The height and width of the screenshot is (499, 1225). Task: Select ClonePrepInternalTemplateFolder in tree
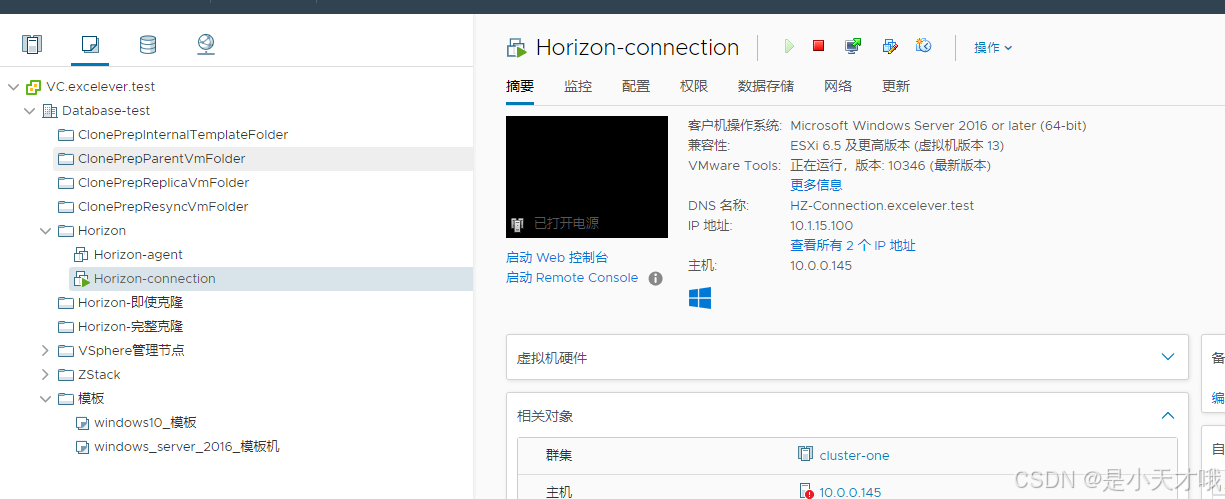click(183, 135)
